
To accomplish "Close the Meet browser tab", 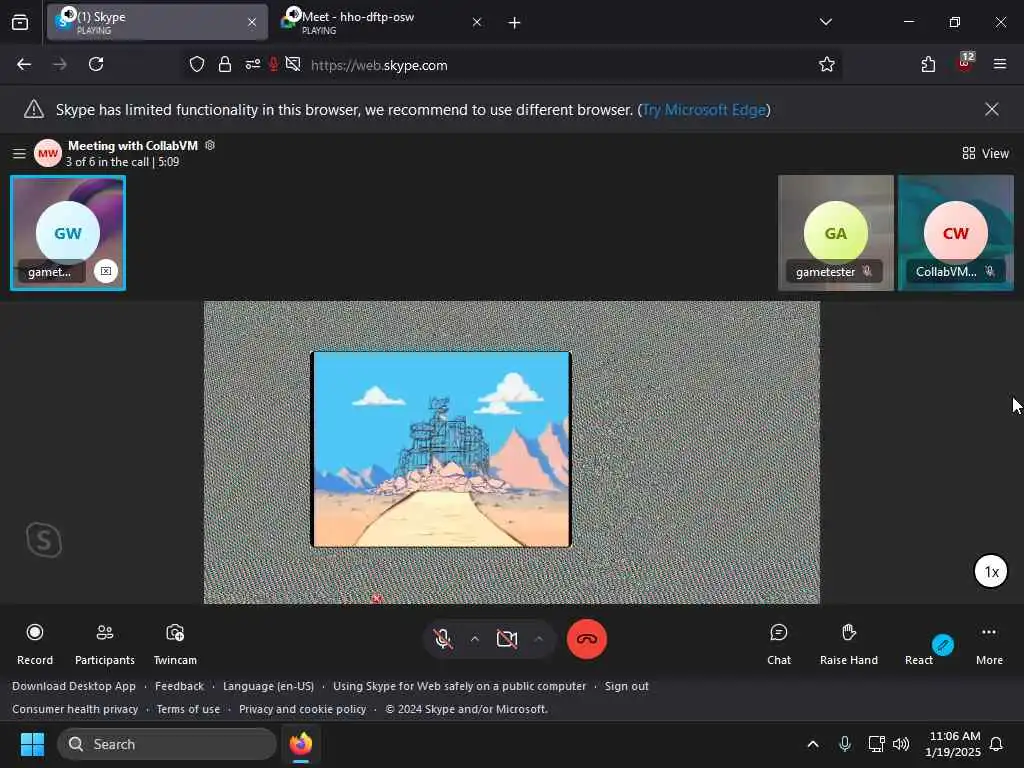I will (477, 22).
